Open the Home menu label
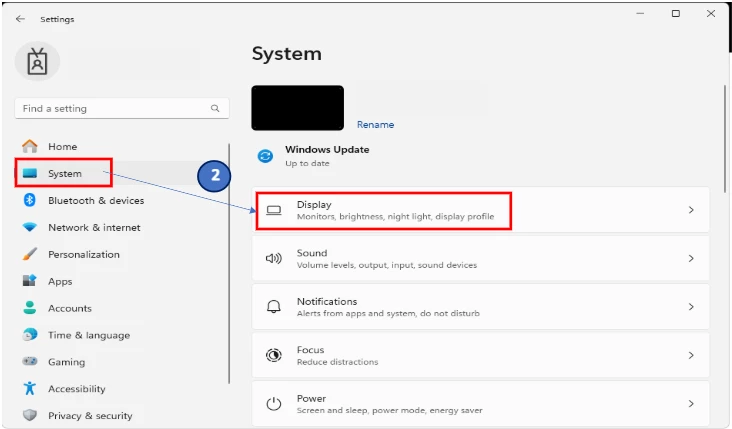This screenshot has height=429, width=732. click(x=63, y=147)
